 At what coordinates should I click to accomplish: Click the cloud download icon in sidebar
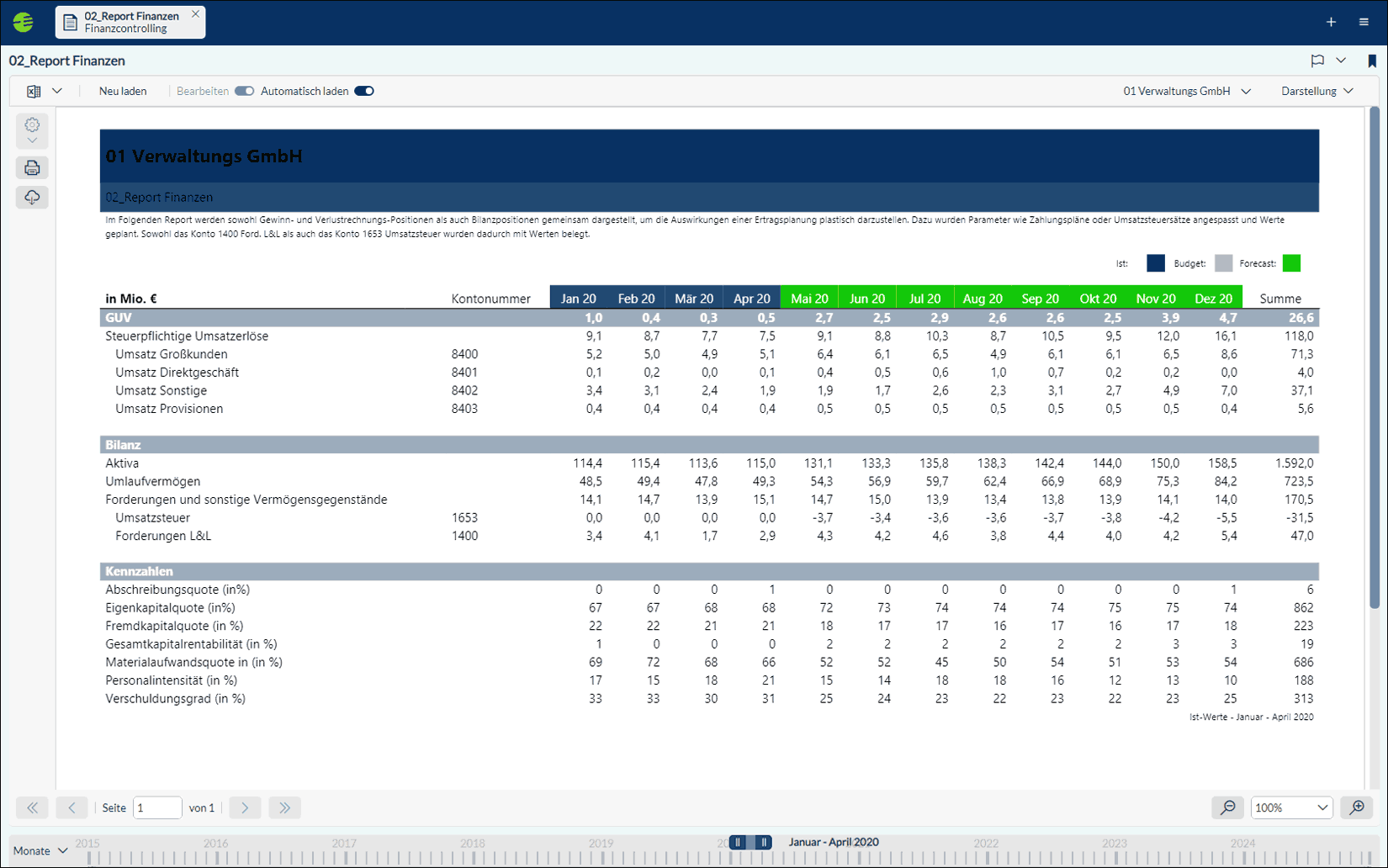tap(32, 198)
